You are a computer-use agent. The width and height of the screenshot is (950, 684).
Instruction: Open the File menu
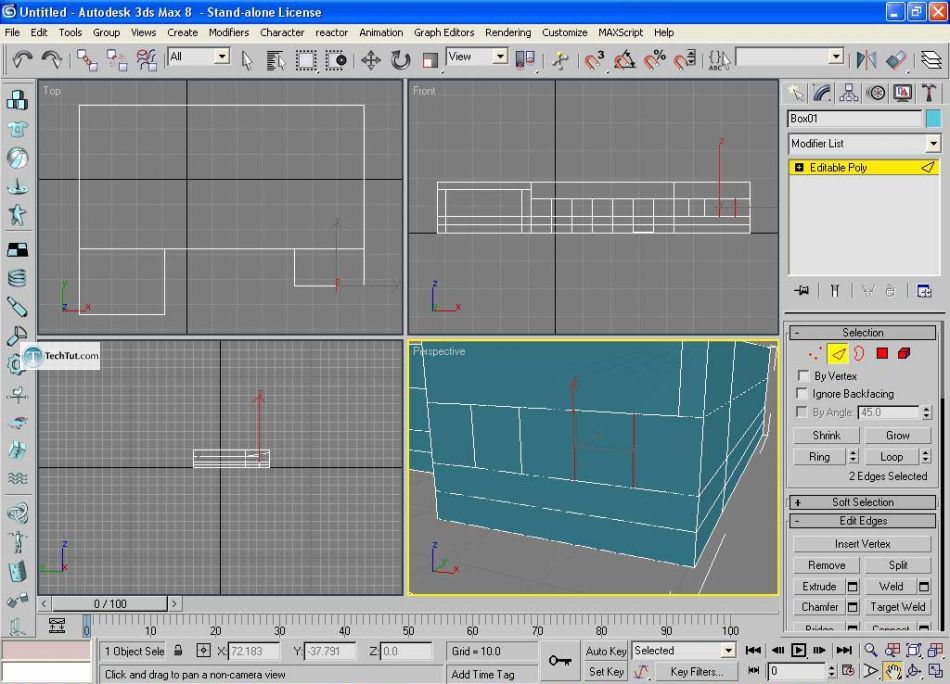click(12, 32)
